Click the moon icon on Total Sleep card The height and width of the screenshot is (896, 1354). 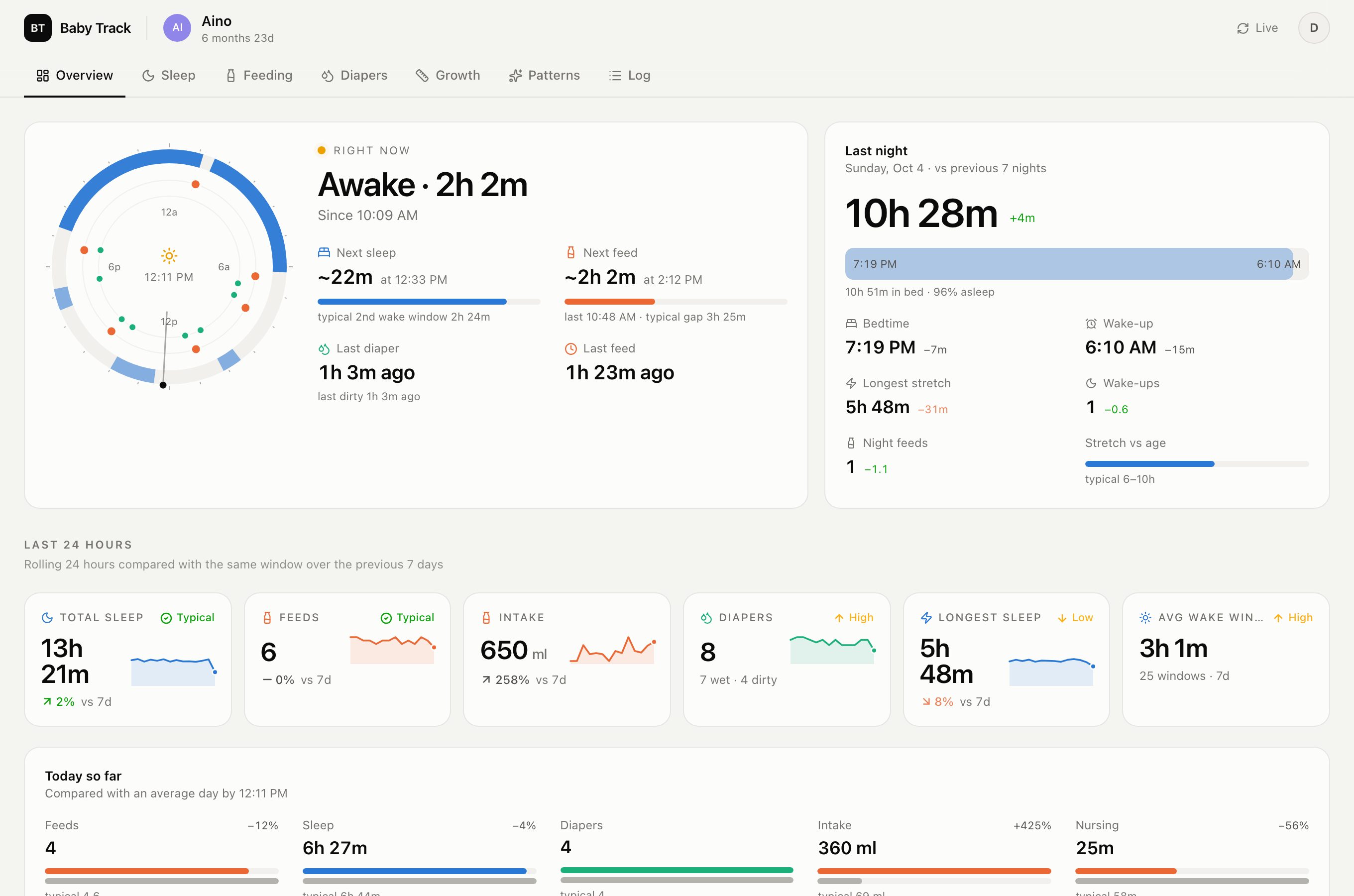47,618
